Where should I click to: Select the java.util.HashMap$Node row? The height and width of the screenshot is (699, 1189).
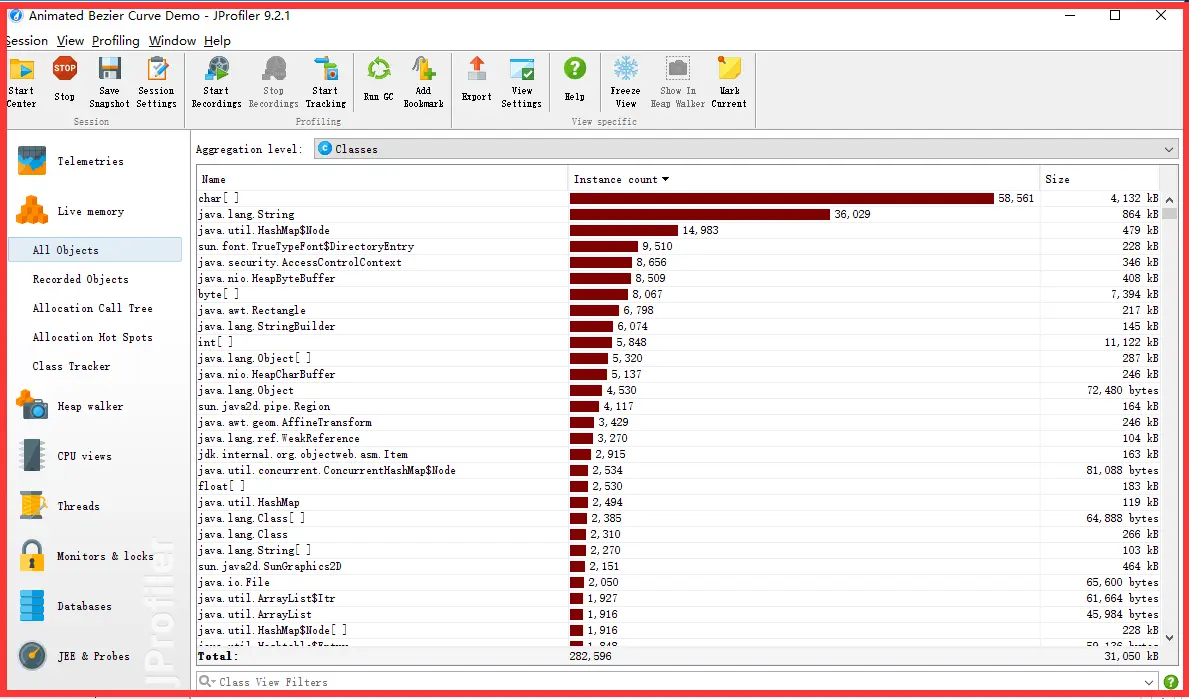coord(679,230)
